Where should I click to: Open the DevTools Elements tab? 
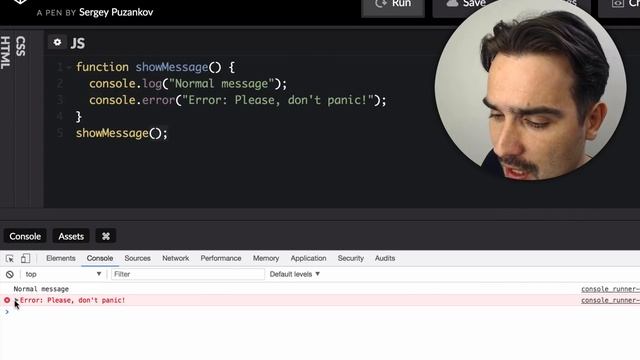[x=61, y=258]
